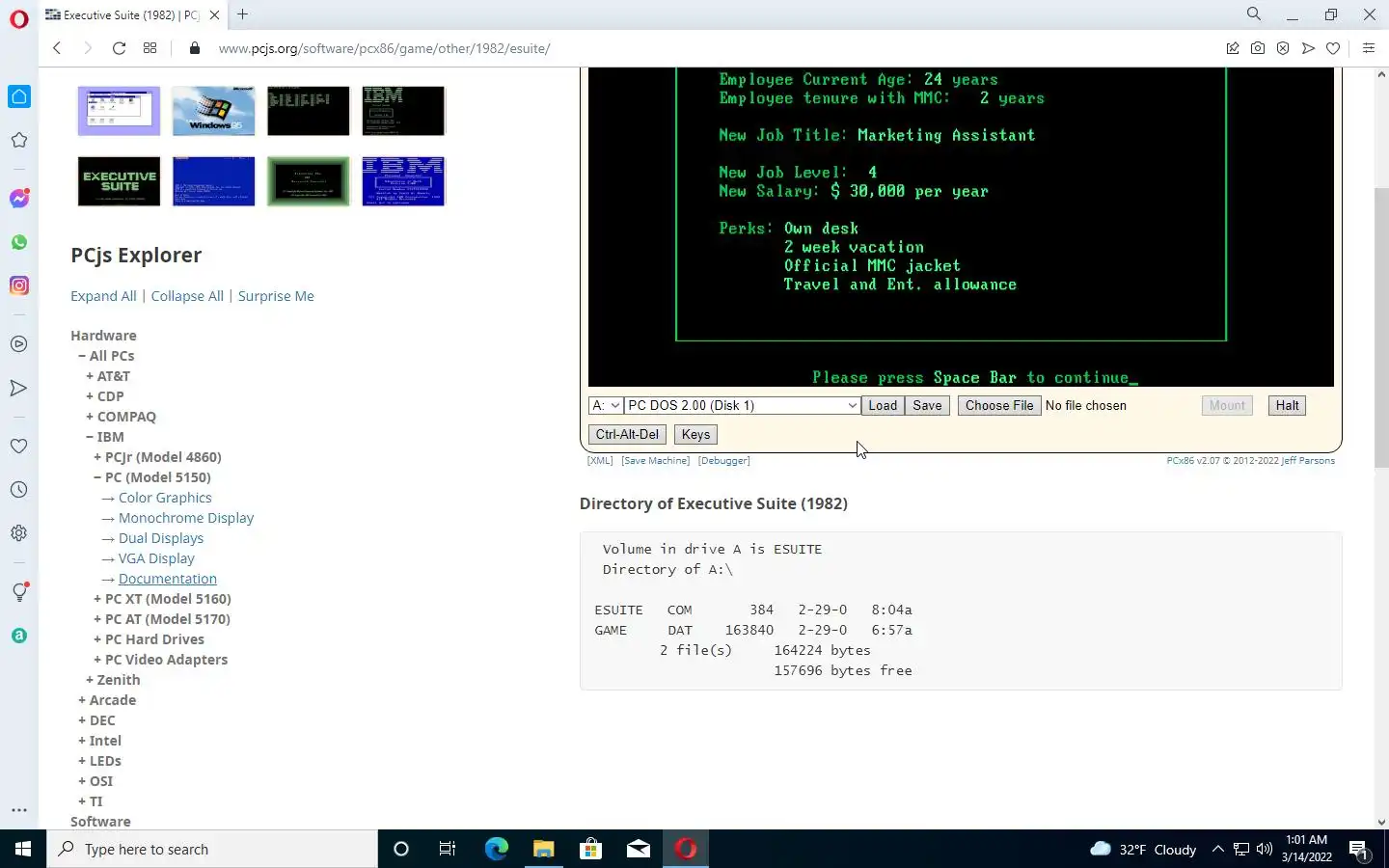Click the Choose File button
1389x868 pixels.
[999, 405]
